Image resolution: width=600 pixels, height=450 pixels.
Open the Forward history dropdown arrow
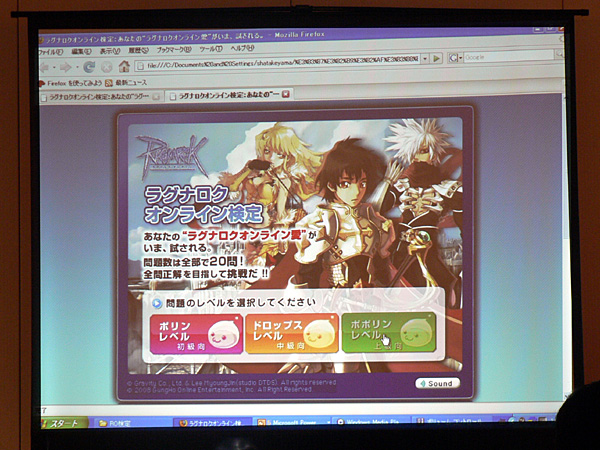pos(77,67)
